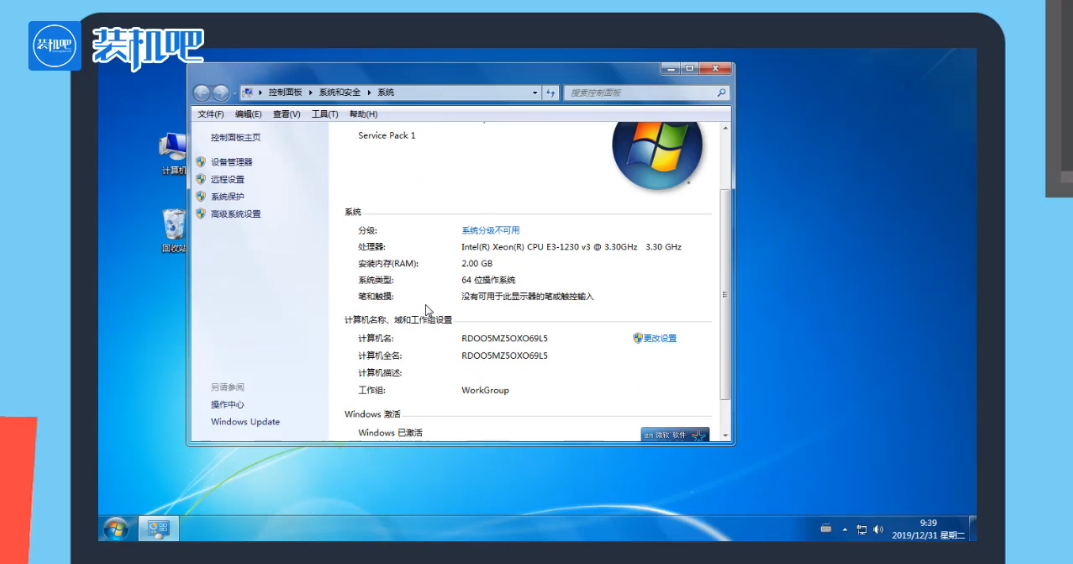Minimize the system window
Screen dimensions: 1073x564
671,68
